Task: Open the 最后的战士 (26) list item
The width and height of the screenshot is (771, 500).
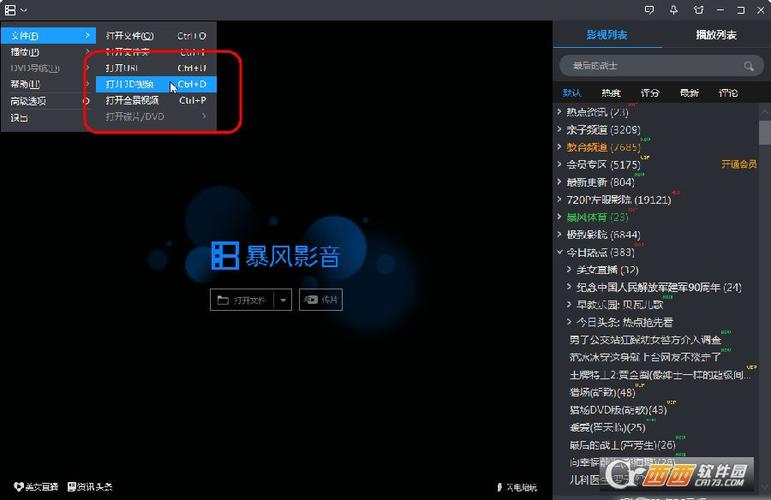Action: pos(623,445)
